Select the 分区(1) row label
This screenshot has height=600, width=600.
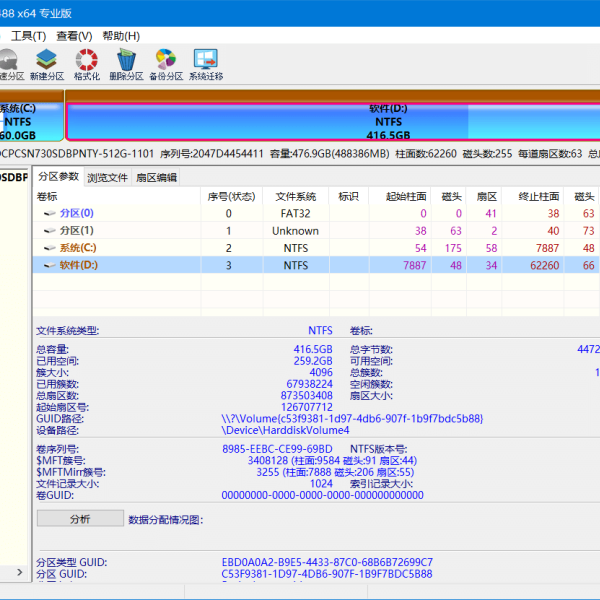77,230
